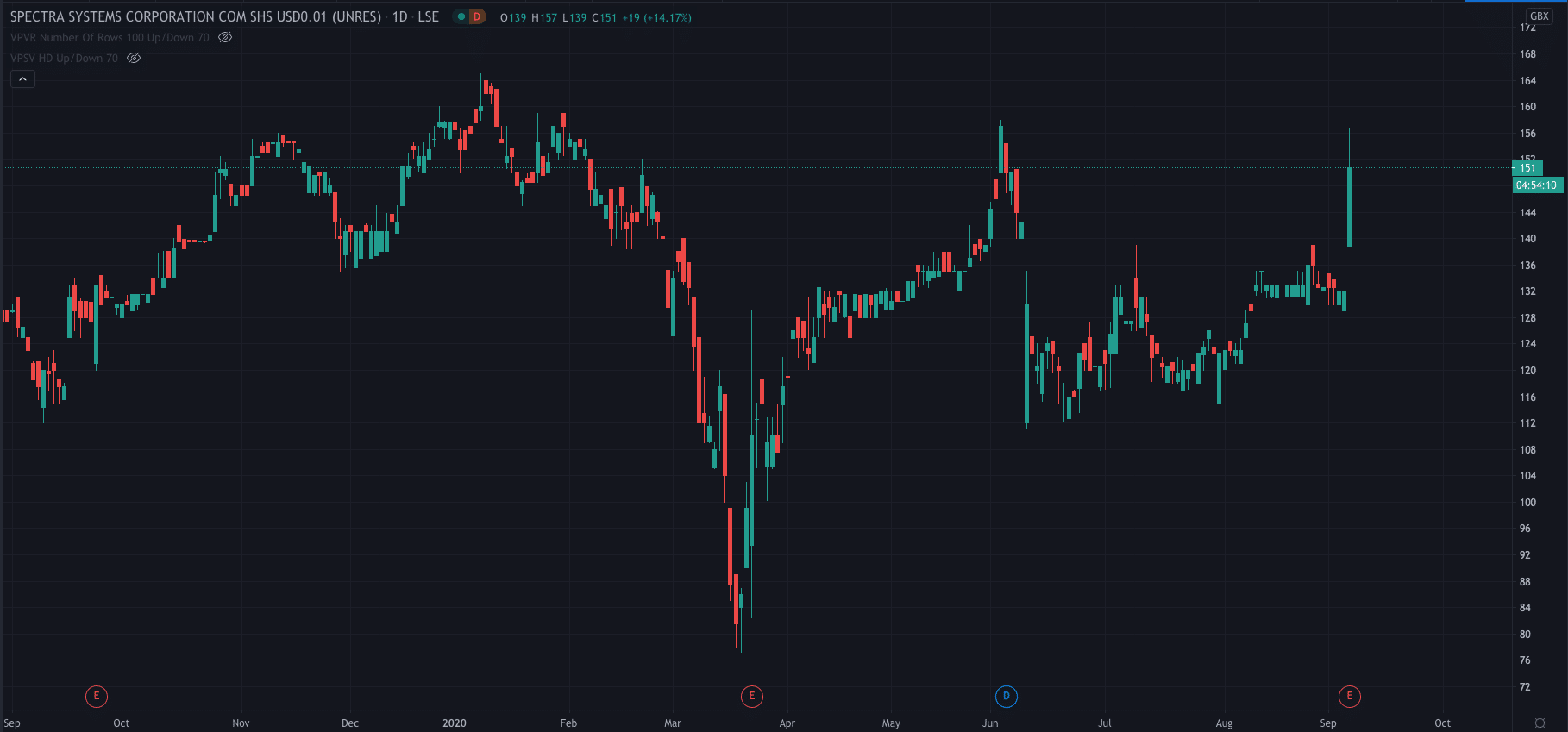
Task: Click the Aug label on time axis
Action: 1224,723
